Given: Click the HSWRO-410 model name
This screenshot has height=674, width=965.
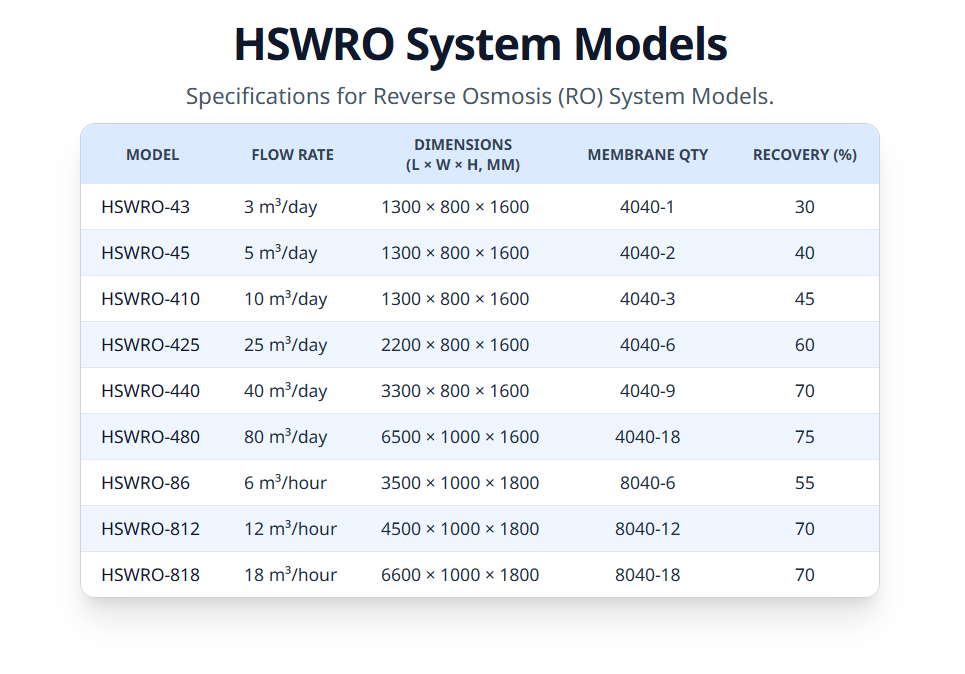Looking at the screenshot, I should [150, 299].
